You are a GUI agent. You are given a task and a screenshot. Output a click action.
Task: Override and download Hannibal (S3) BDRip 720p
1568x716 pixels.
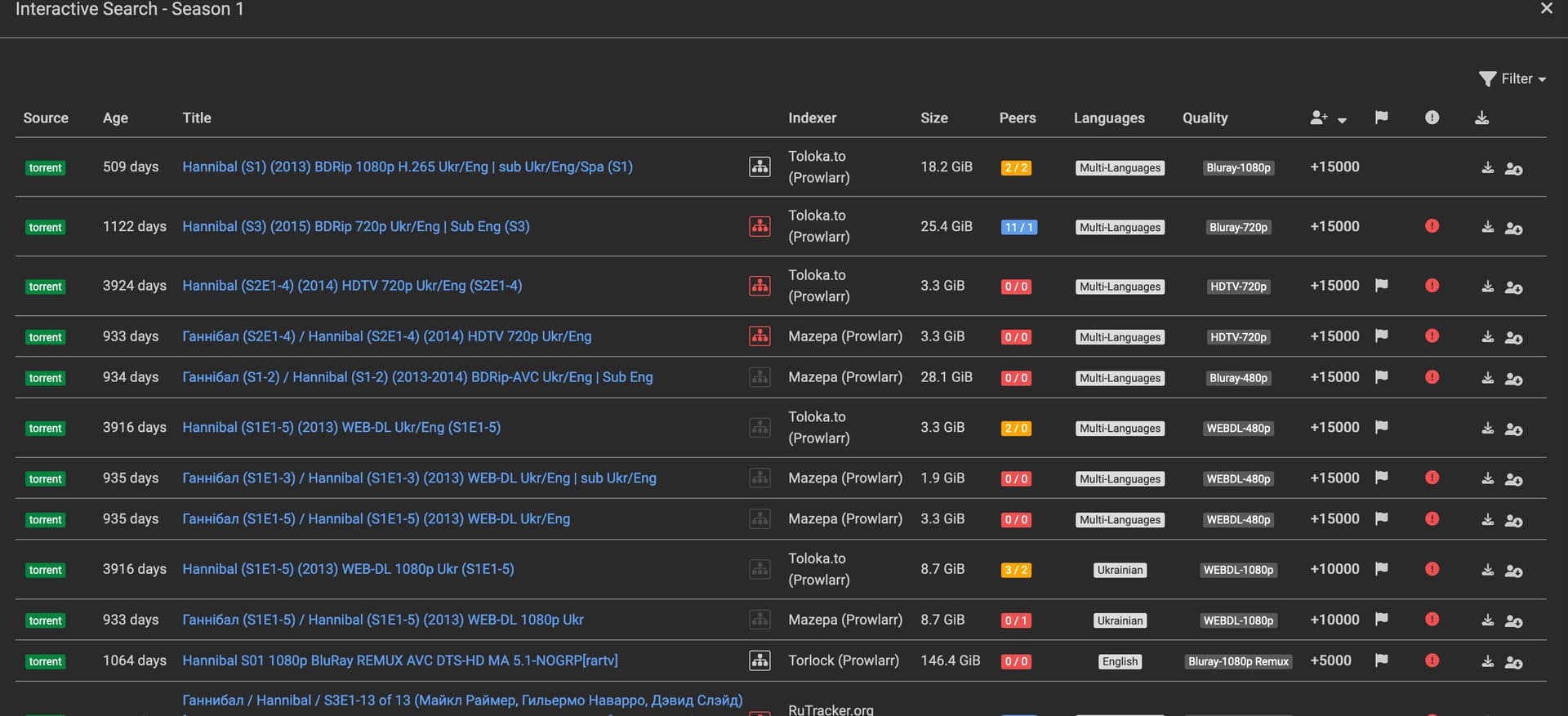pos(1513,228)
